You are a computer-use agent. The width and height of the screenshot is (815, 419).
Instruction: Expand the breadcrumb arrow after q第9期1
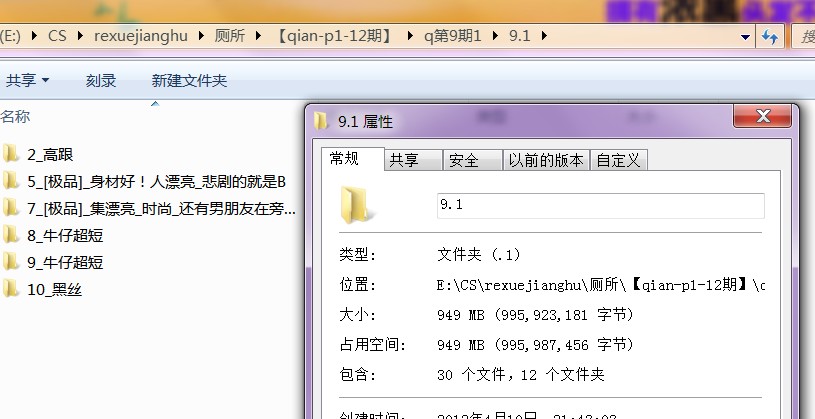point(496,36)
